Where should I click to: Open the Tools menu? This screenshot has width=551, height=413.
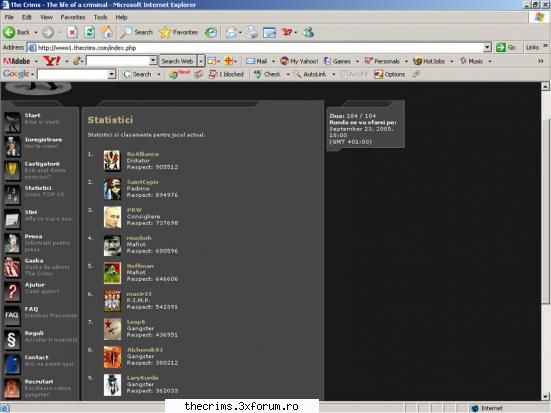(x=101, y=17)
